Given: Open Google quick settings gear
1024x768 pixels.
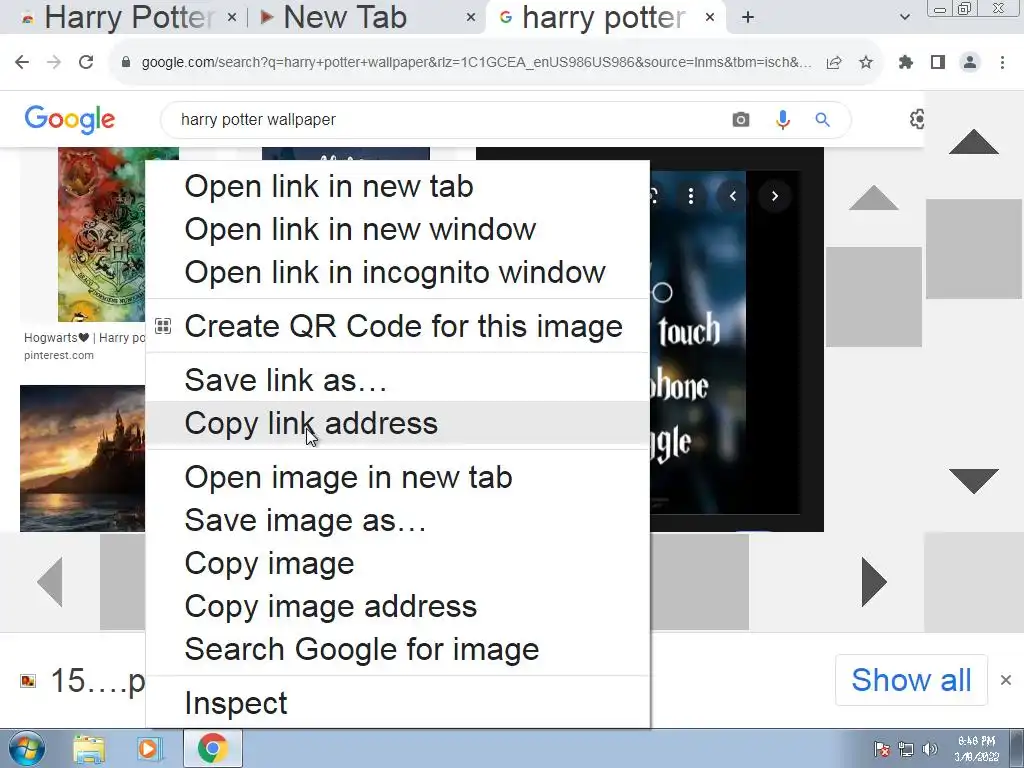Looking at the screenshot, I should tap(916, 119).
